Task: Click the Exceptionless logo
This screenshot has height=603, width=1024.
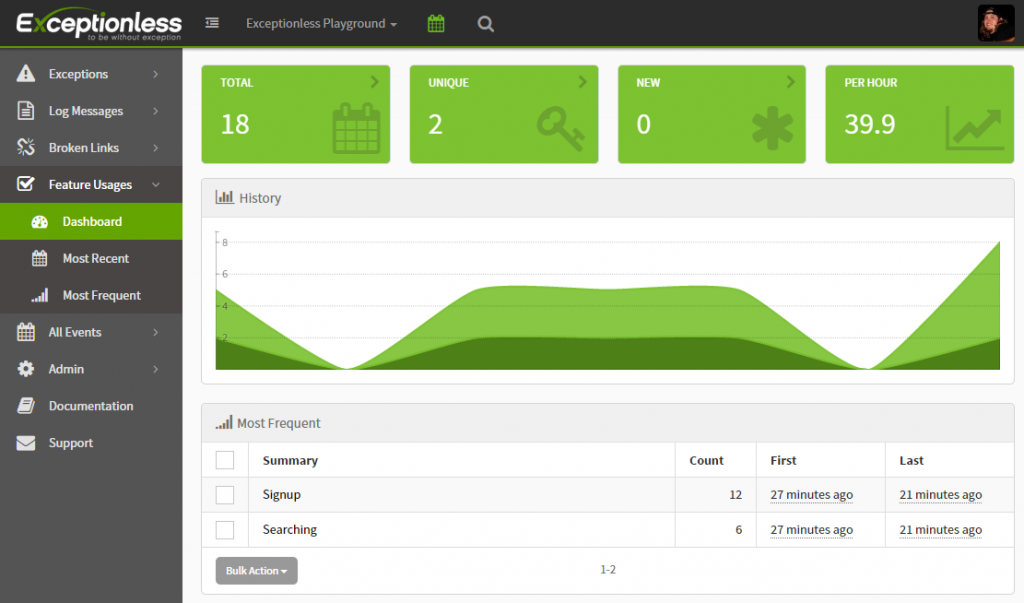Action: 98,23
